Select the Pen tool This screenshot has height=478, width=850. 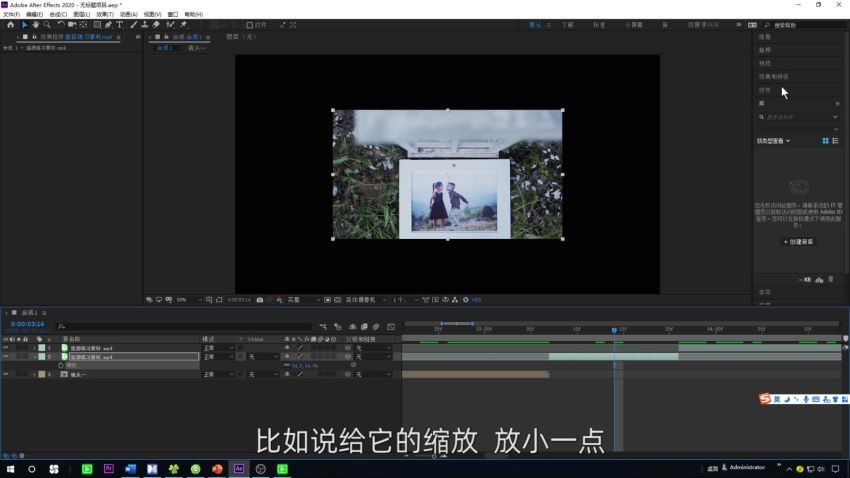click(x=108, y=25)
